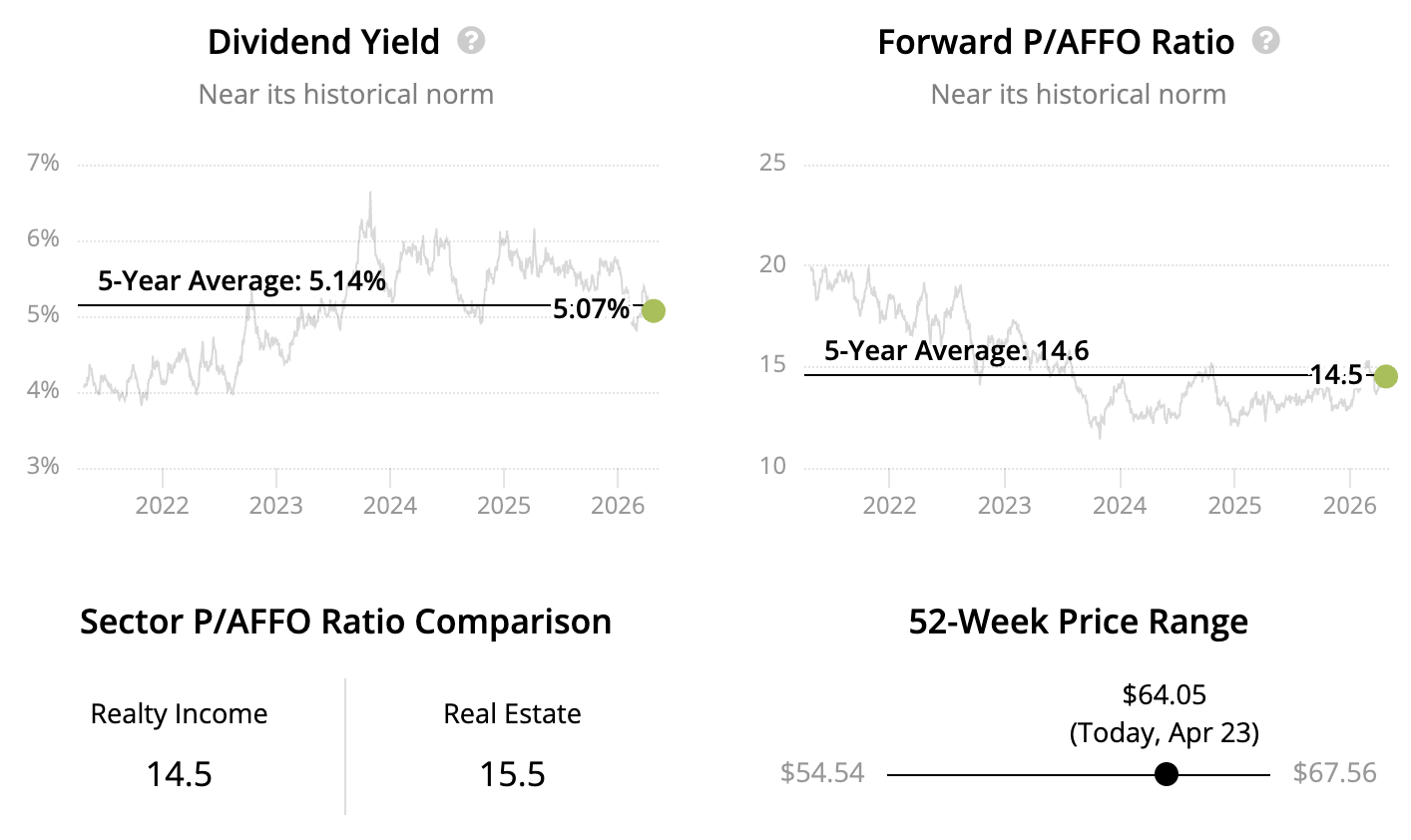The height and width of the screenshot is (840, 1411).
Task: Click the Dividend Yield help question-mark icon
Action: click(x=471, y=41)
